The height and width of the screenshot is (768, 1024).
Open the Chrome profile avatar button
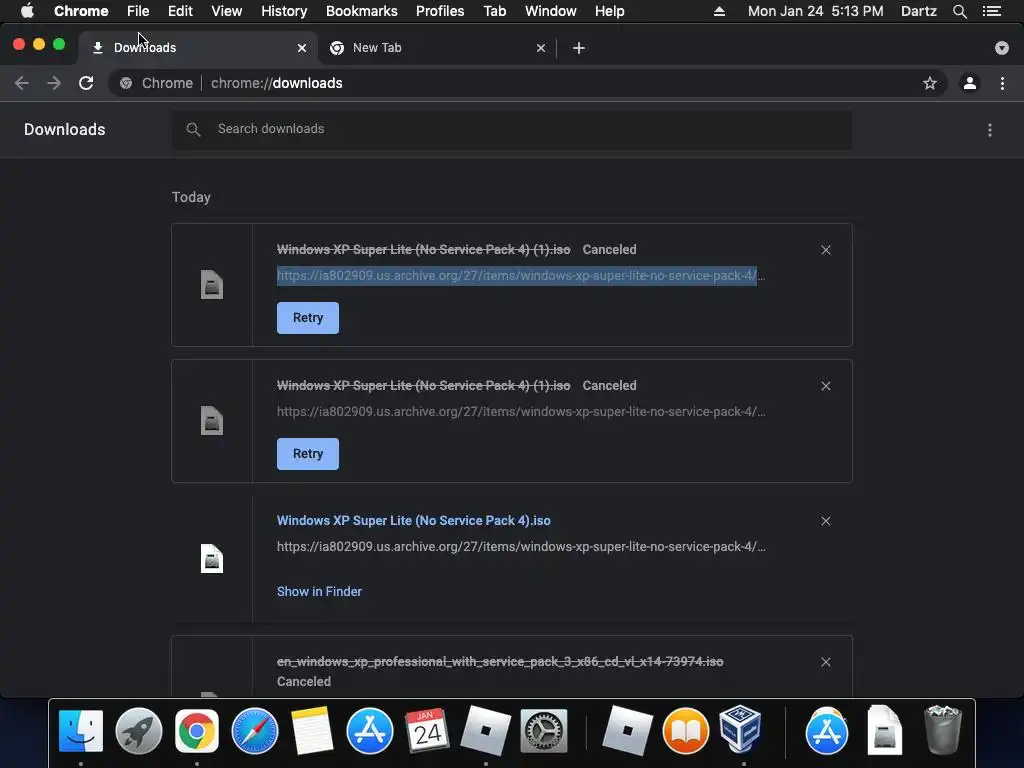(970, 83)
